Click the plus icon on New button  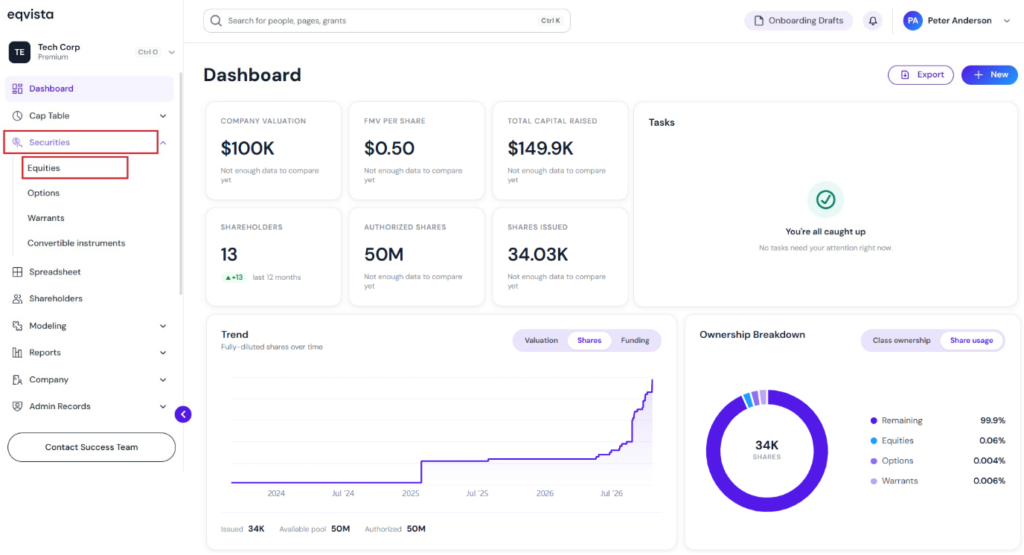point(978,75)
